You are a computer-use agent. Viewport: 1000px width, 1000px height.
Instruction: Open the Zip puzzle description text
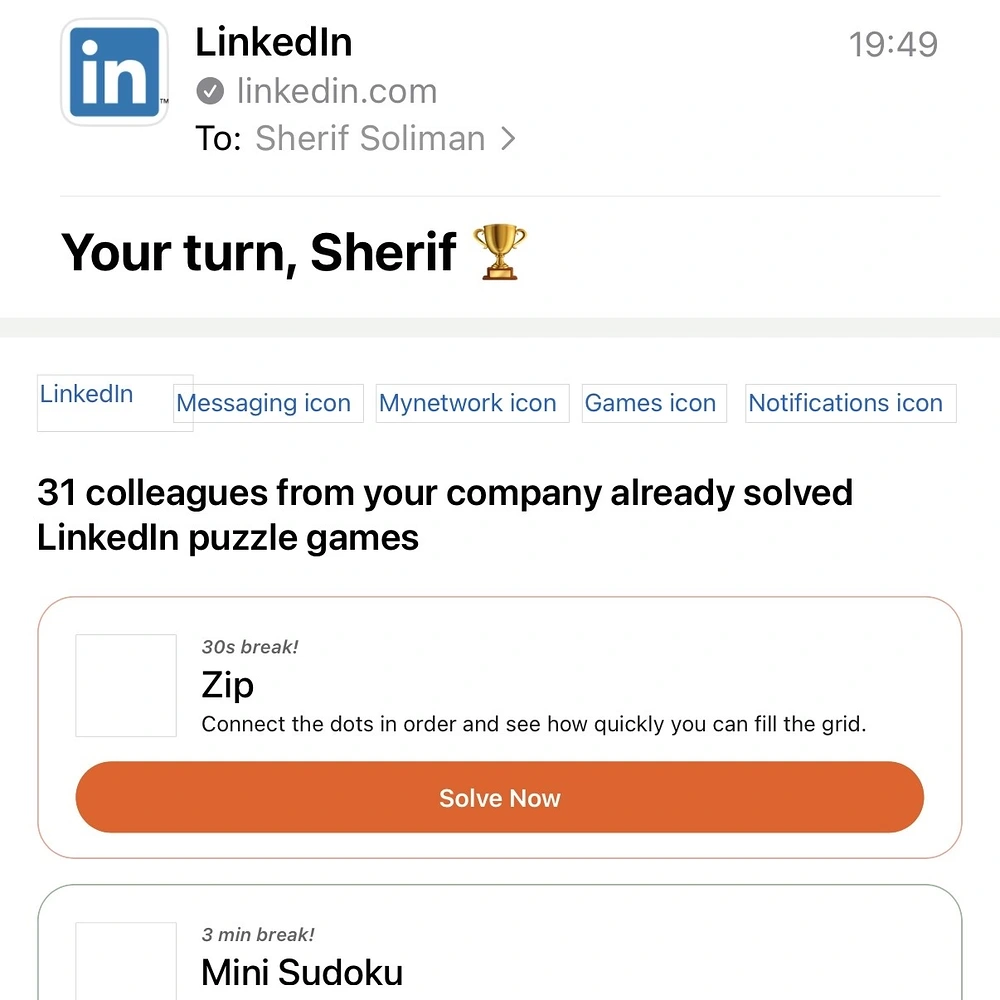tap(534, 724)
